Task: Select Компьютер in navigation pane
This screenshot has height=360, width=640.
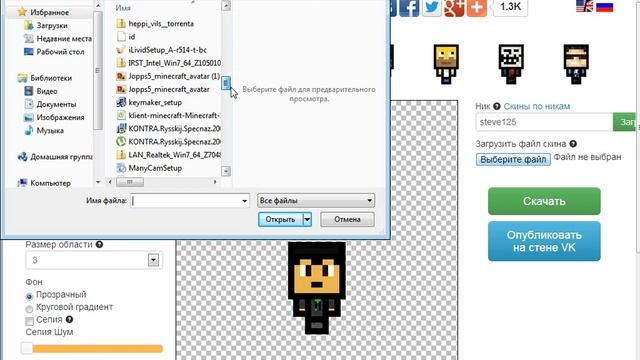Action: [x=44, y=183]
